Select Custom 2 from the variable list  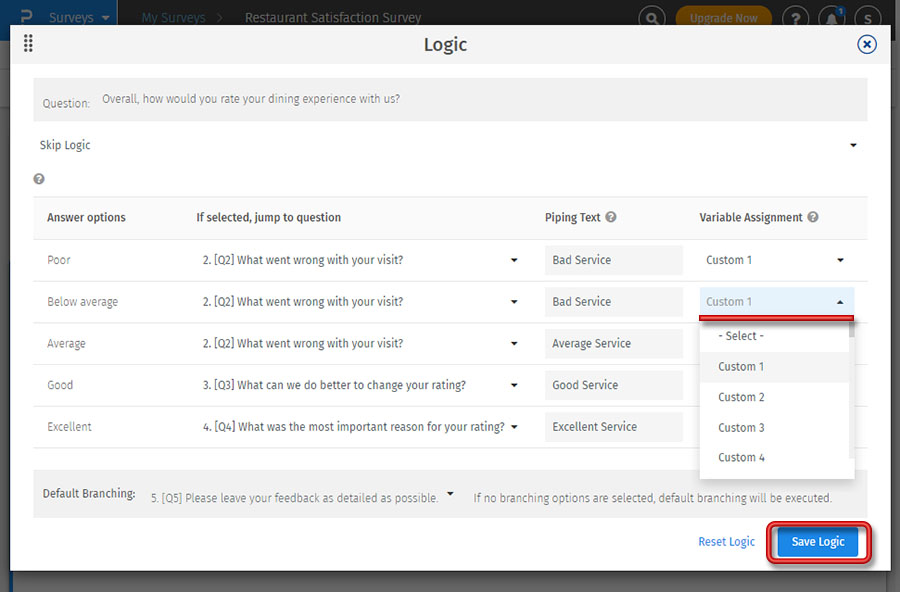coord(741,397)
